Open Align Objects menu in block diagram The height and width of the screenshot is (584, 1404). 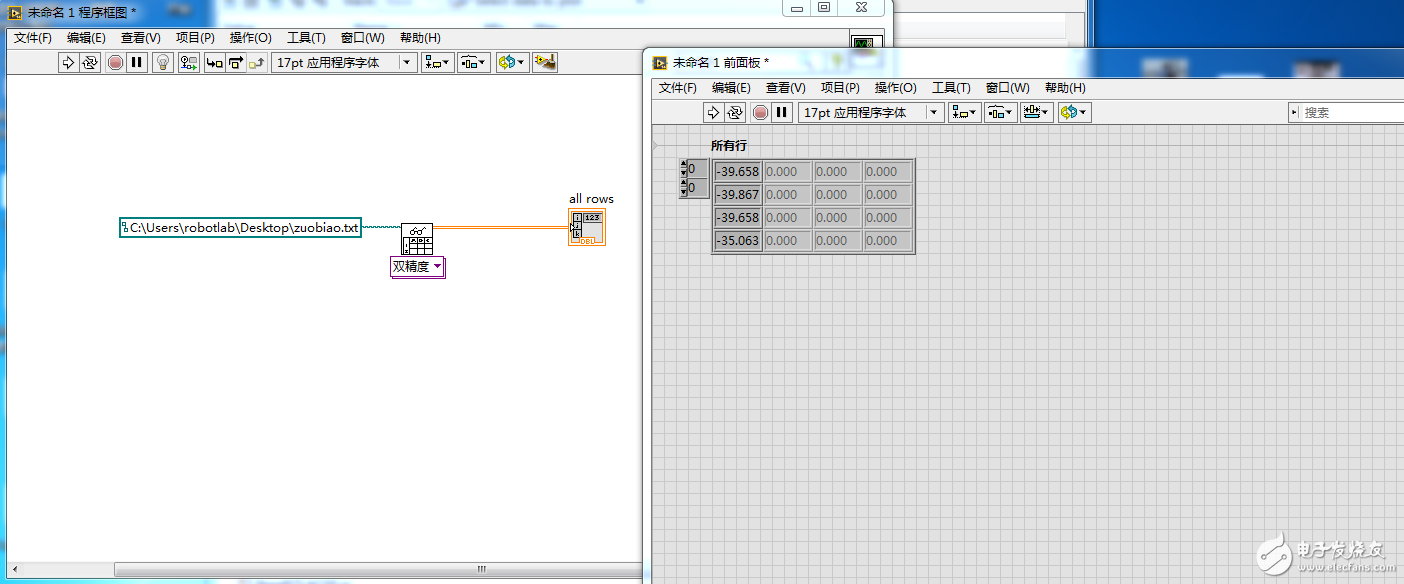pos(437,62)
